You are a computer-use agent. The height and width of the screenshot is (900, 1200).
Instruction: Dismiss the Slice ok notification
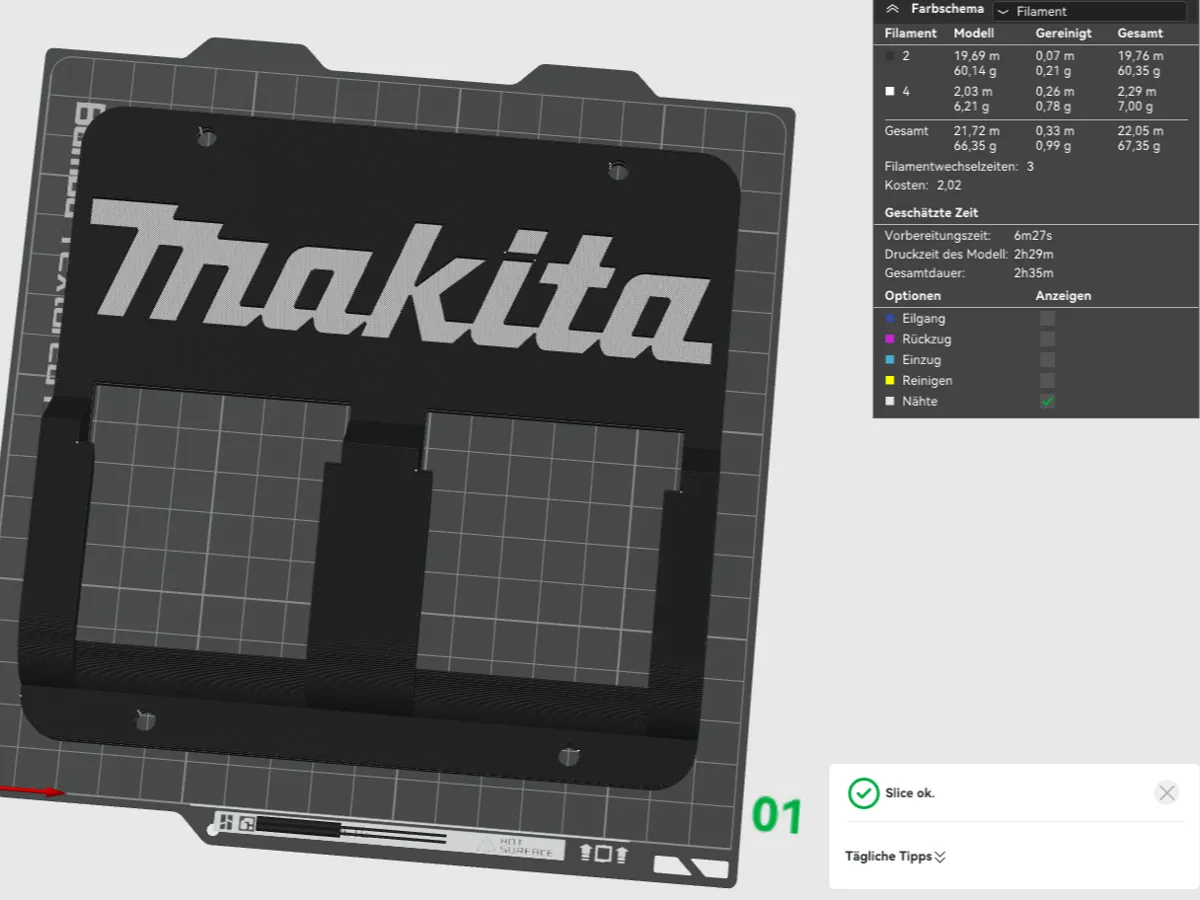[x=1166, y=793]
